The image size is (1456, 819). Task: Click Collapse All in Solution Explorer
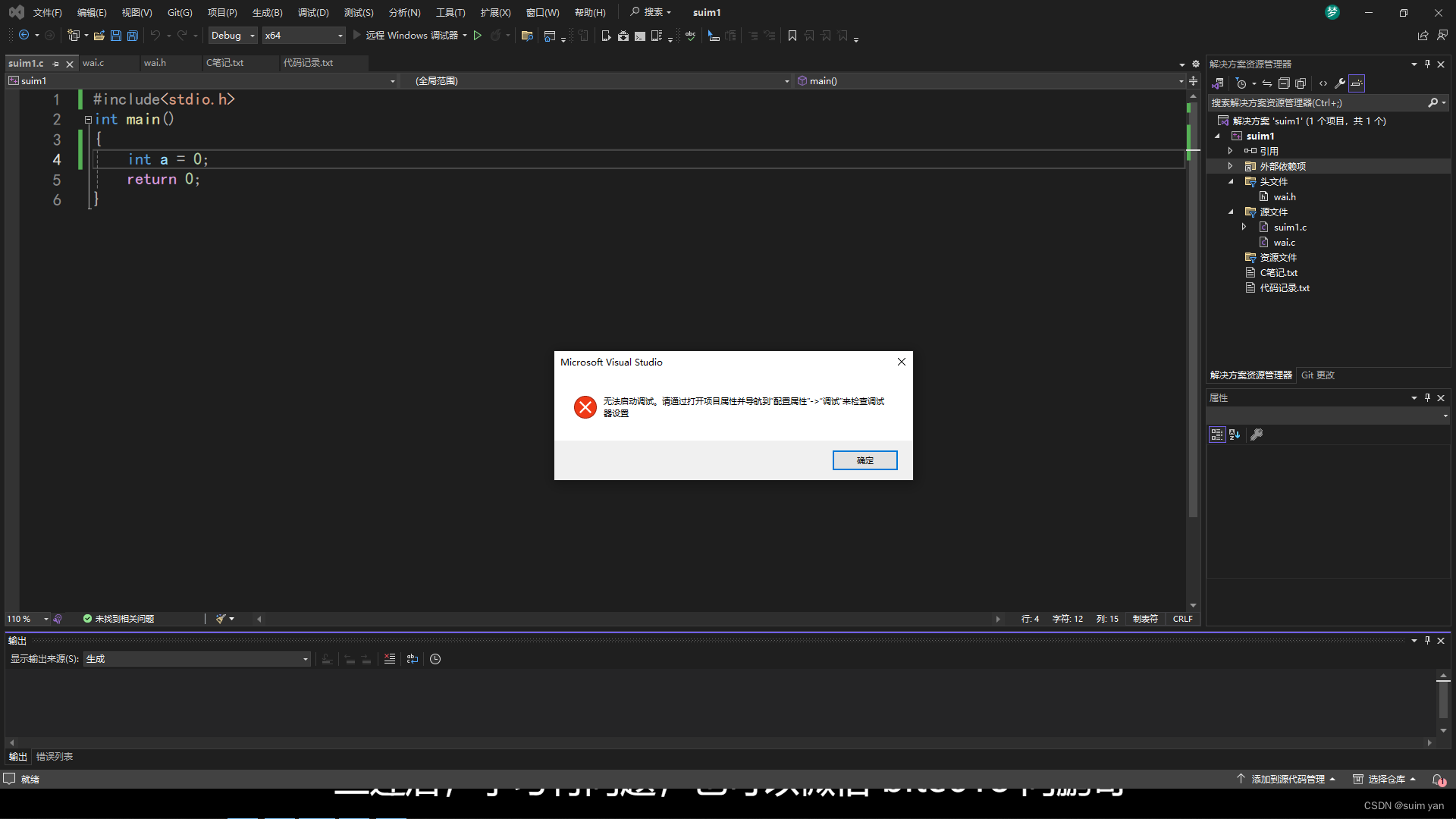(x=1284, y=83)
